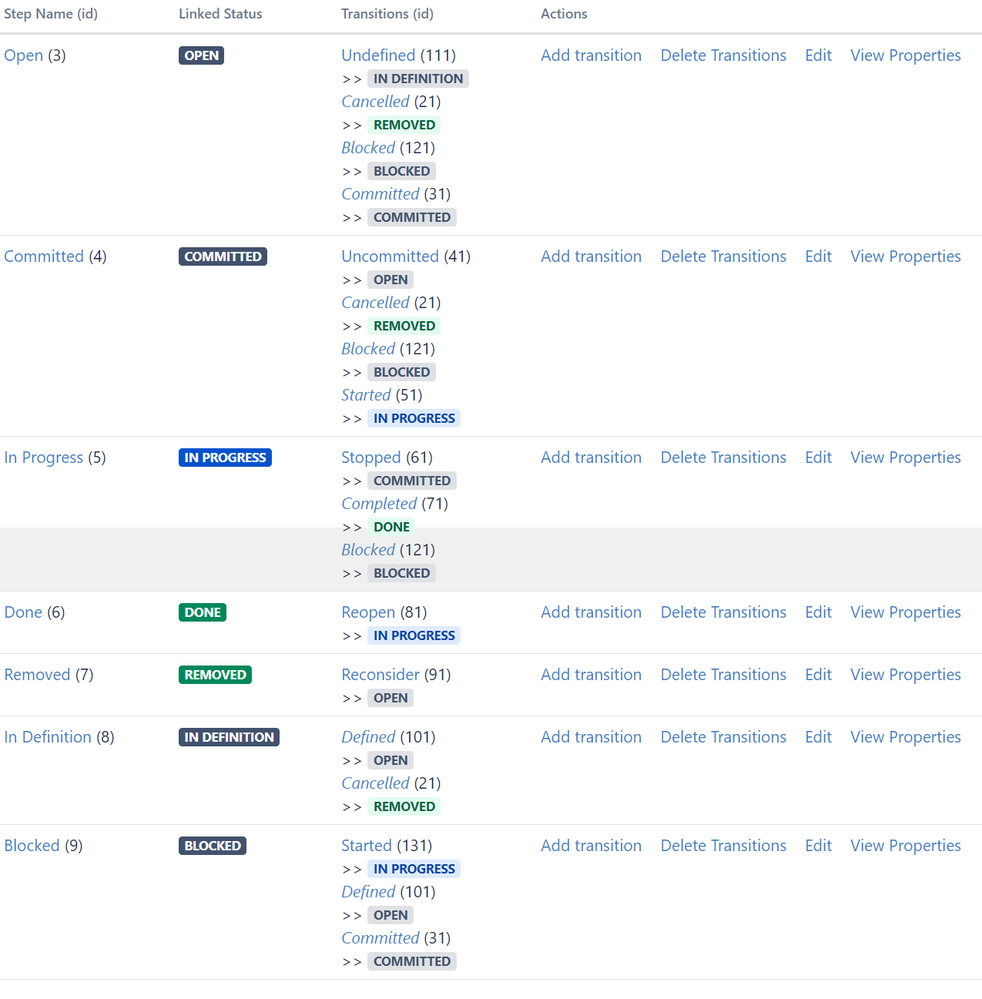Click the REMOVED status lozenge beside Removed
982x999 pixels.
tap(215, 674)
